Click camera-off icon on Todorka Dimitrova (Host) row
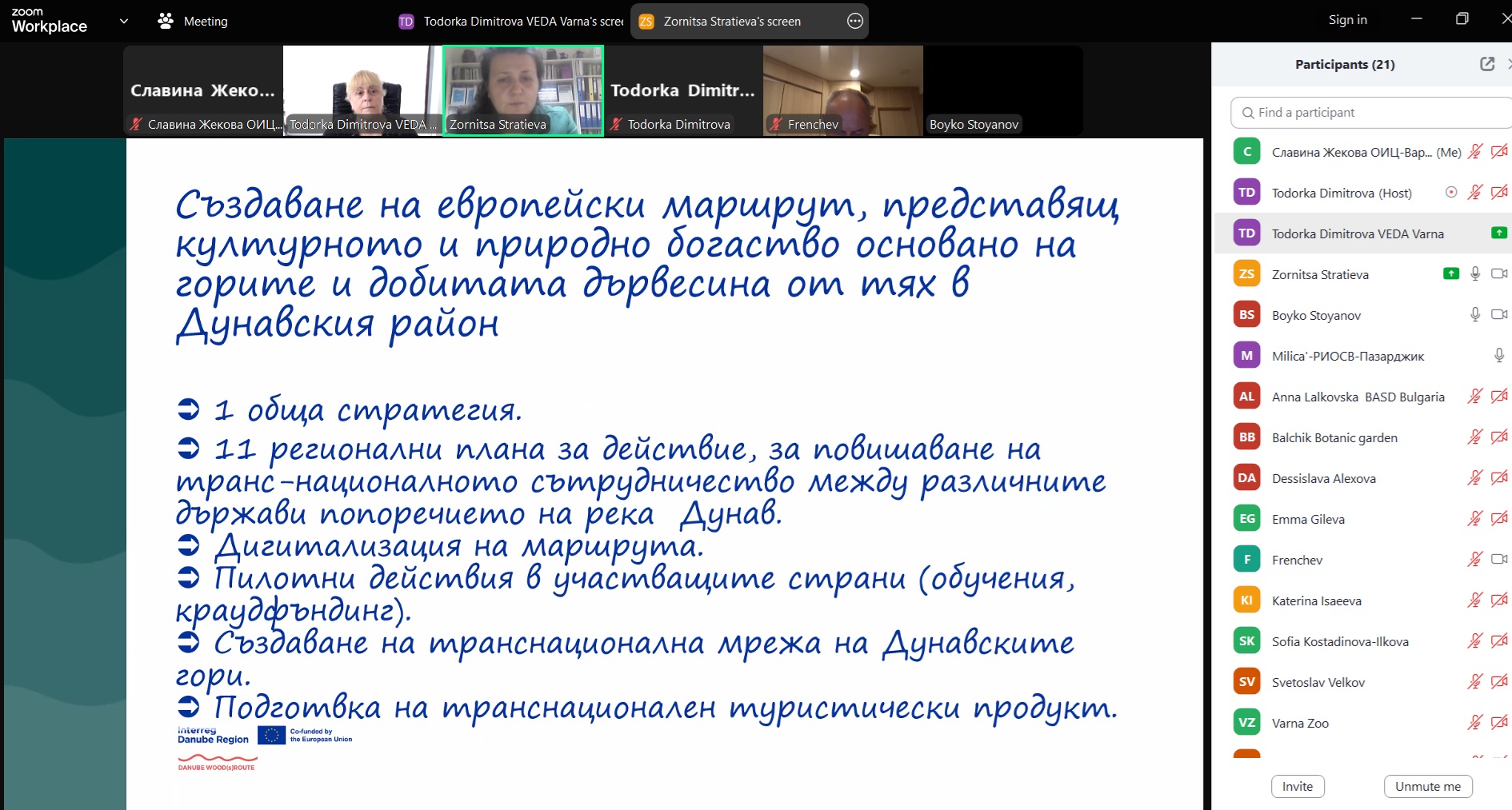This screenshot has height=810, width=1512. coord(1499,193)
